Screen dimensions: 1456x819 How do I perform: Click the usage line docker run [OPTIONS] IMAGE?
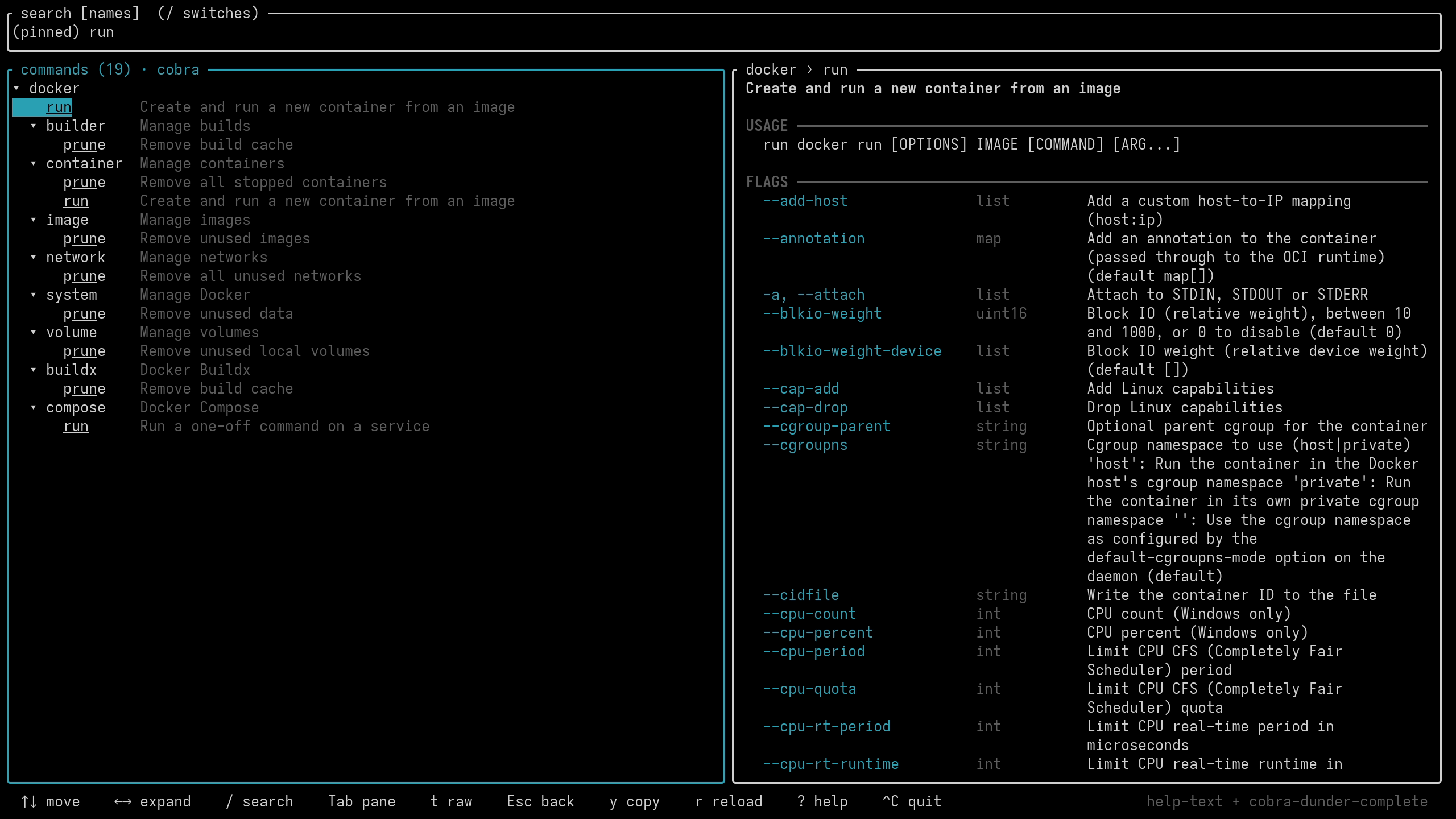[971, 145]
